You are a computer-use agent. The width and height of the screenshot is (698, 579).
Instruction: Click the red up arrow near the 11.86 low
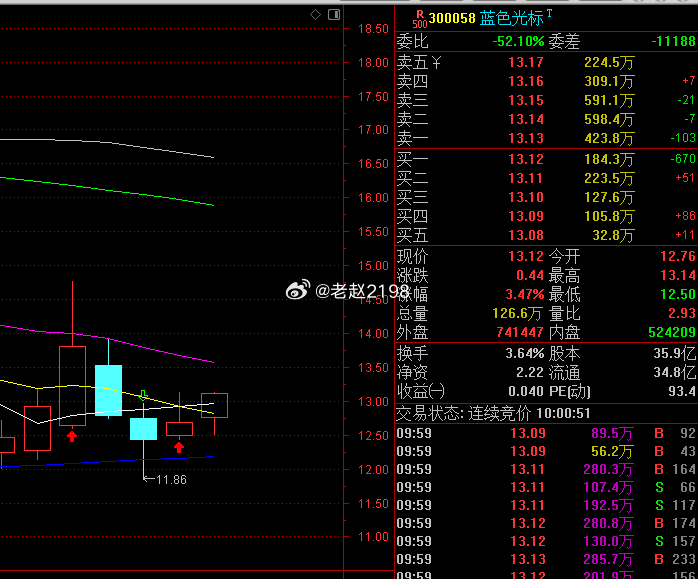coord(179,447)
